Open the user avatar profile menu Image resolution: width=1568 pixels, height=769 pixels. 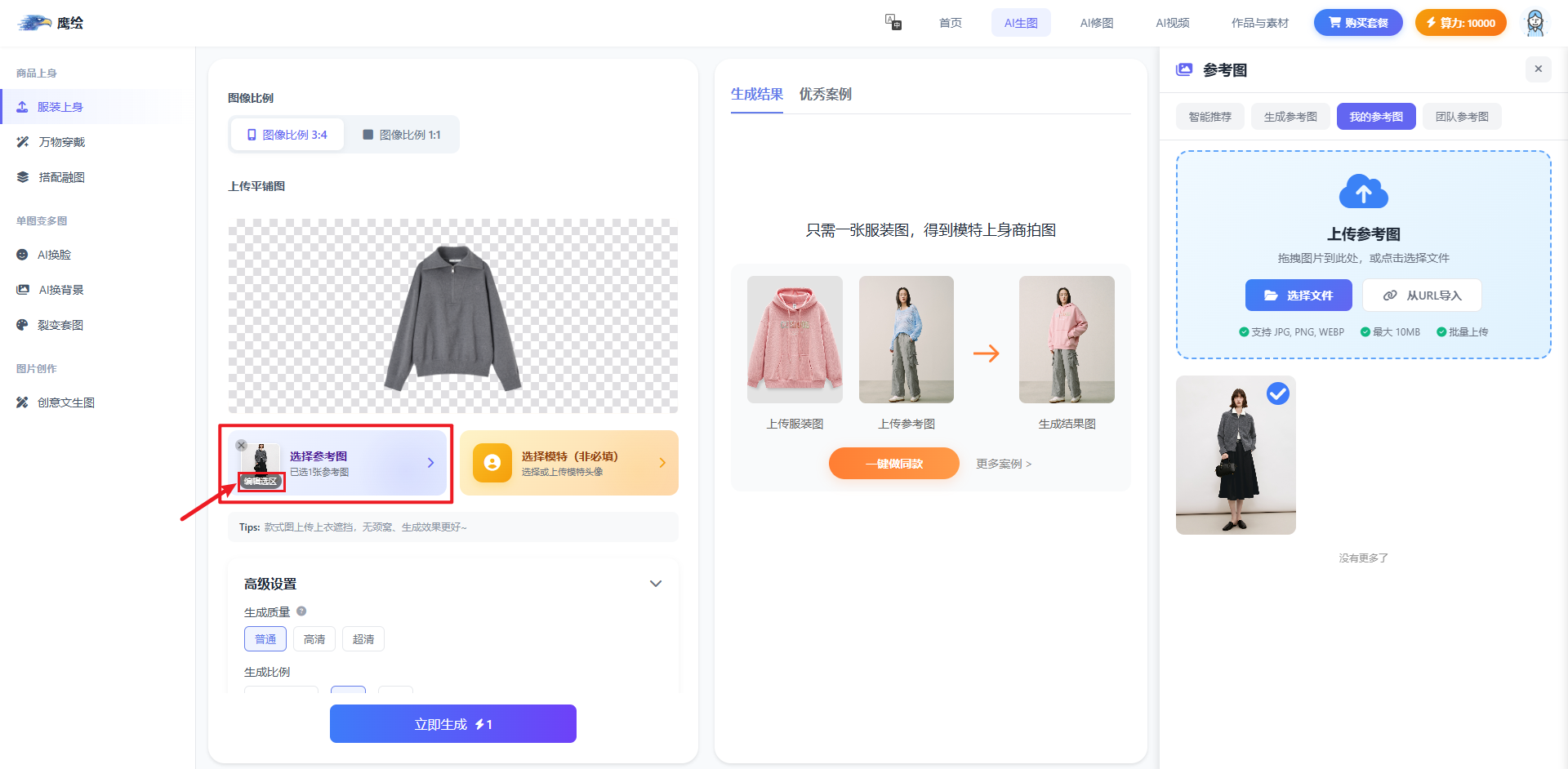[x=1535, y=23]
